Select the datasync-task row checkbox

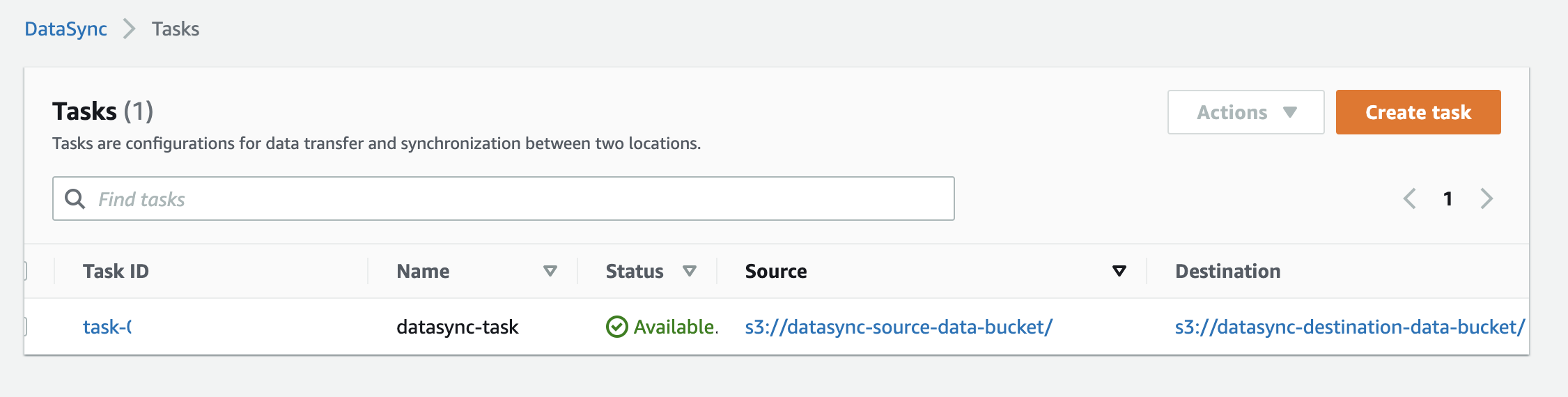26,327
